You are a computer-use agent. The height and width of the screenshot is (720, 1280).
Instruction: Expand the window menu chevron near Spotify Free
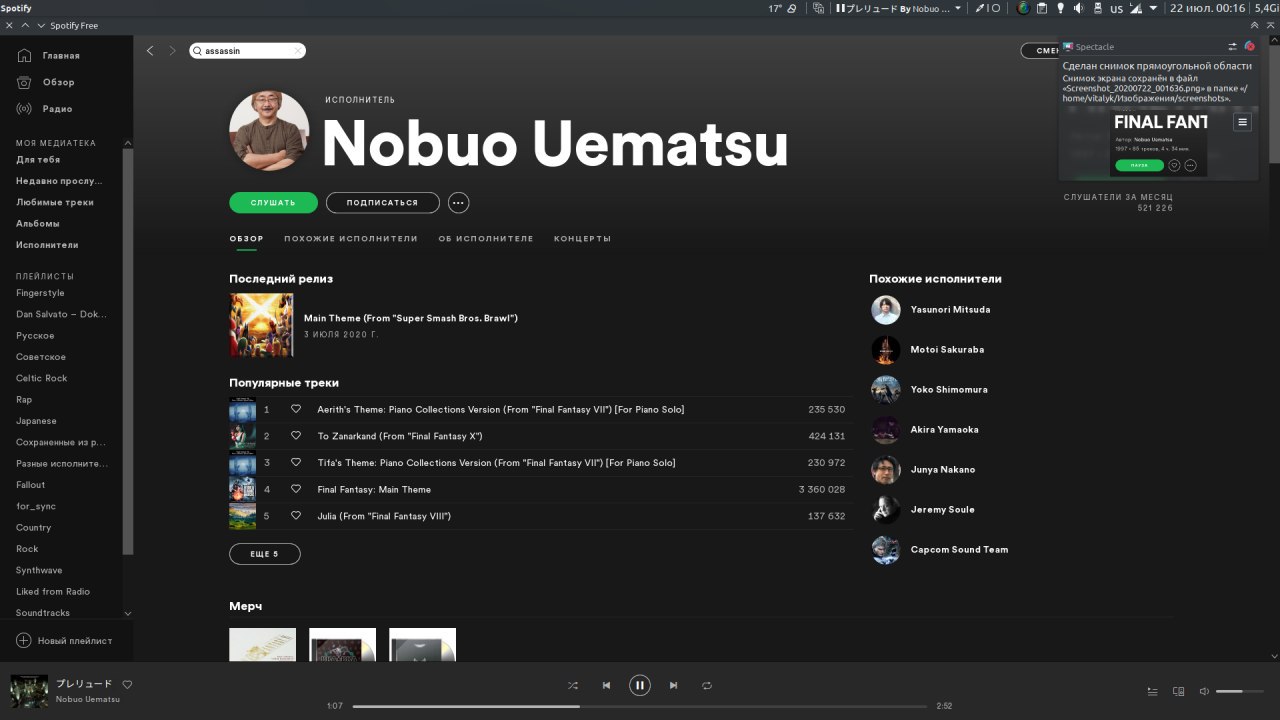pyautogui.click(x=41, y=25)
